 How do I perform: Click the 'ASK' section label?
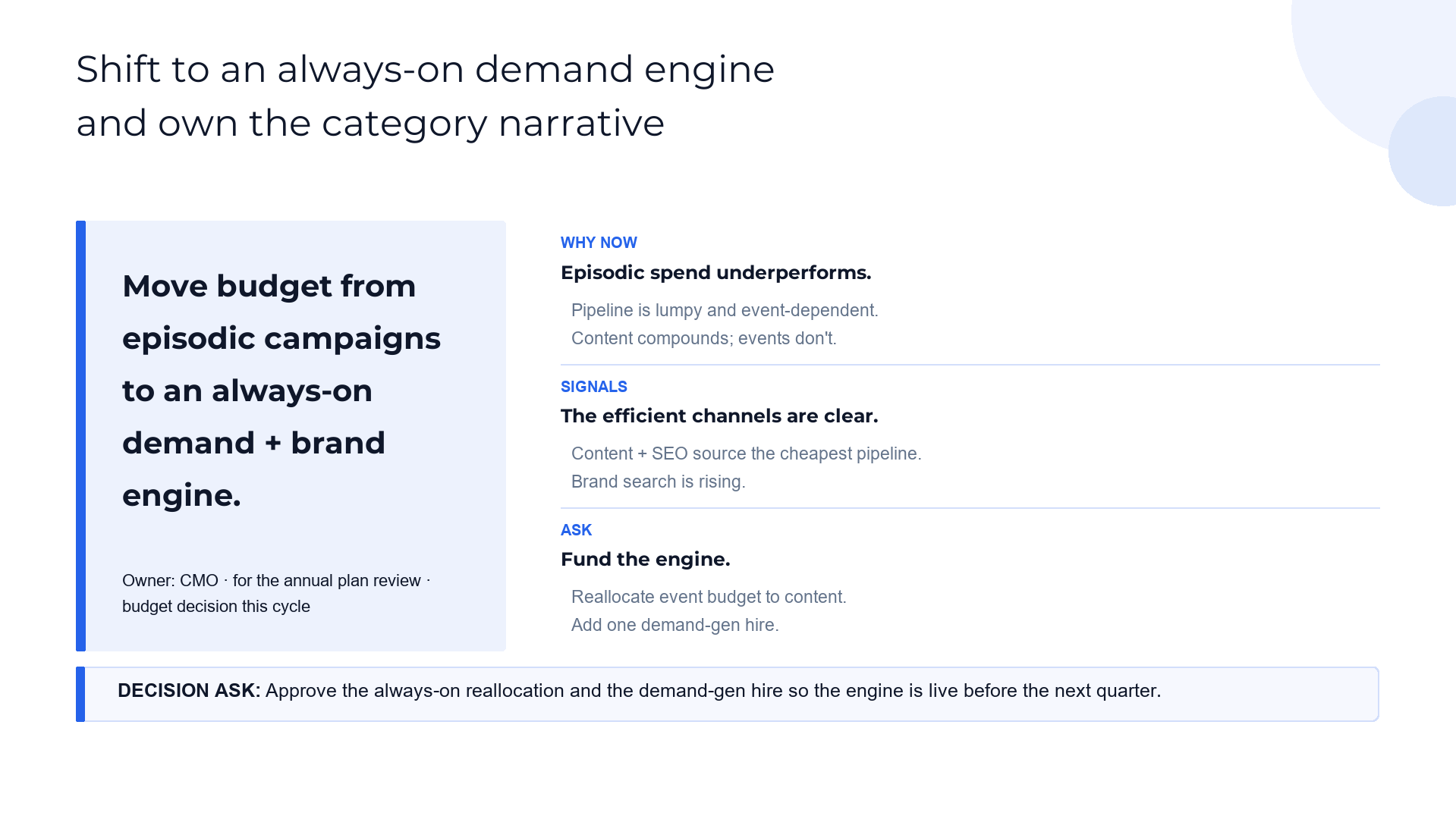point(576,530)
